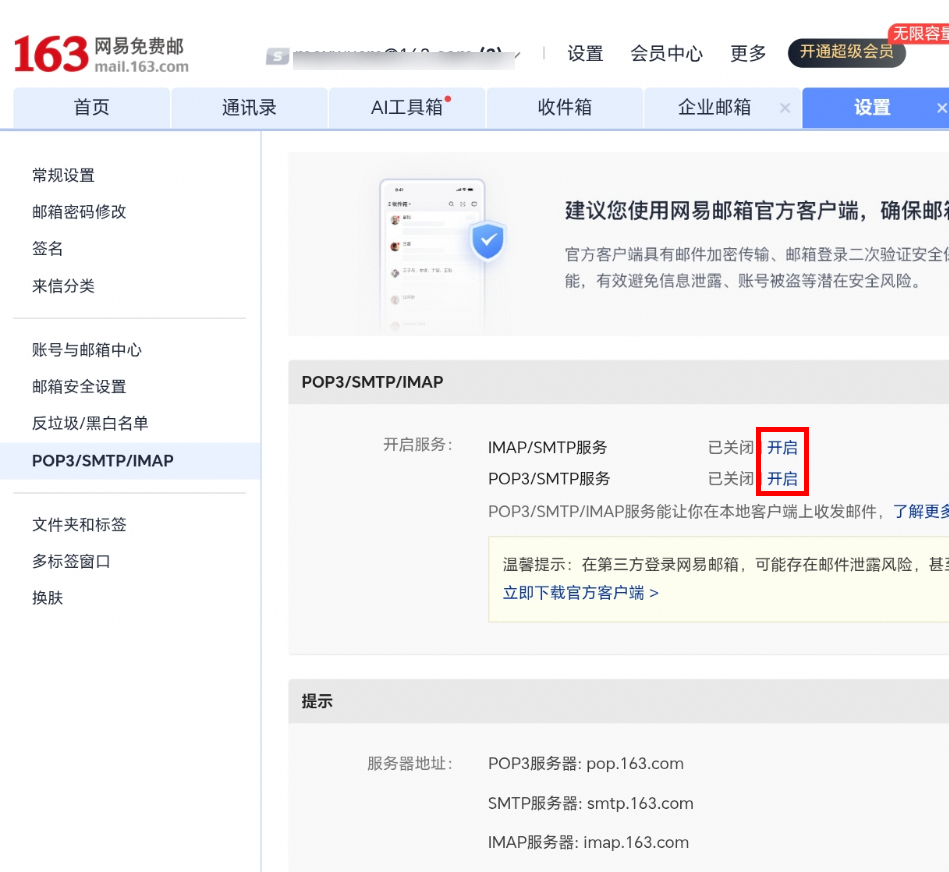Click text IMAP服务器: imap.163.com
Screen dimensions: 949x872
coord(588,842)
